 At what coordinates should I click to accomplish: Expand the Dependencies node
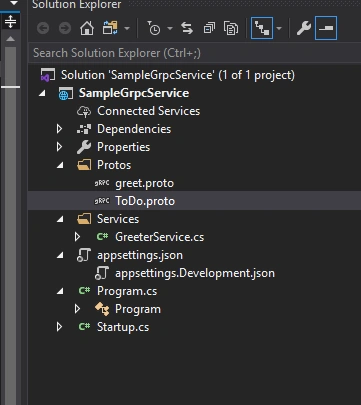click(59, 129)
